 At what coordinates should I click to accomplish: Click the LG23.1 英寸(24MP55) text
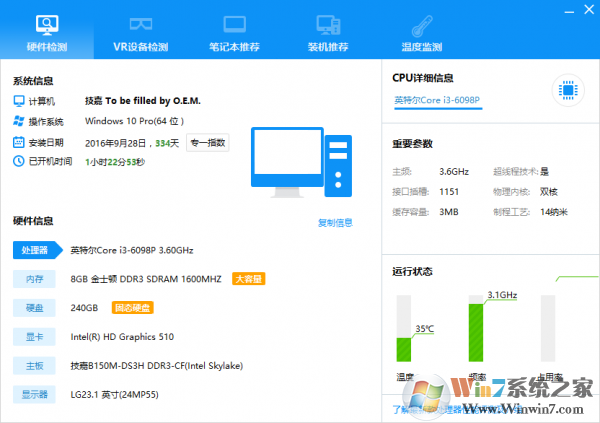[114, 395]
